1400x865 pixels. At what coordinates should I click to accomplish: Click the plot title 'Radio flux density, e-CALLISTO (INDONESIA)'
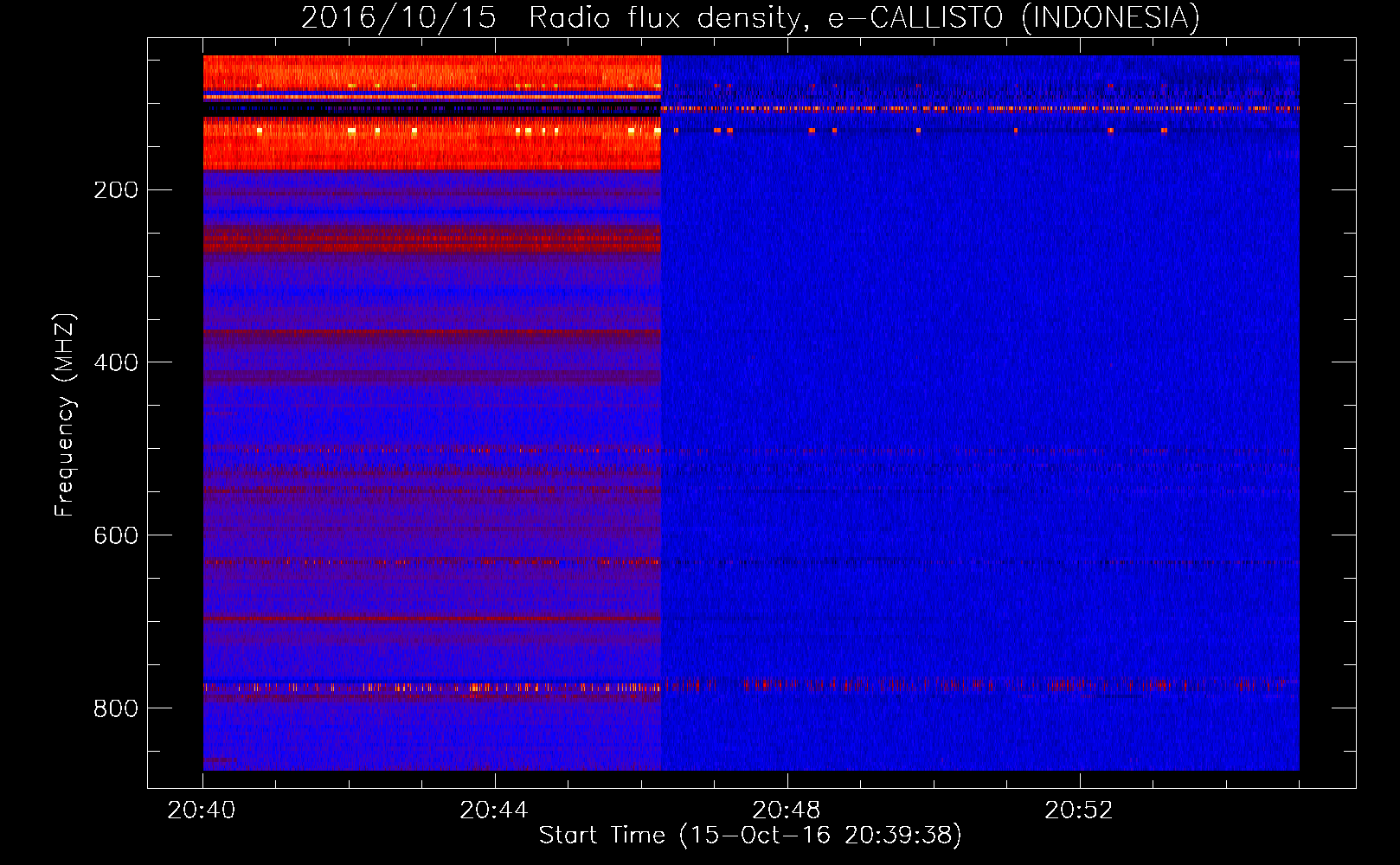point(864,18)
